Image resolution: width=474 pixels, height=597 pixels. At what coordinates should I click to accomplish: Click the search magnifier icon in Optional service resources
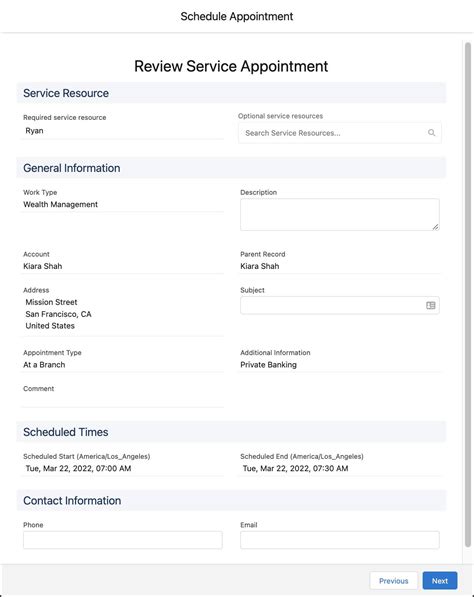[431, 132]
